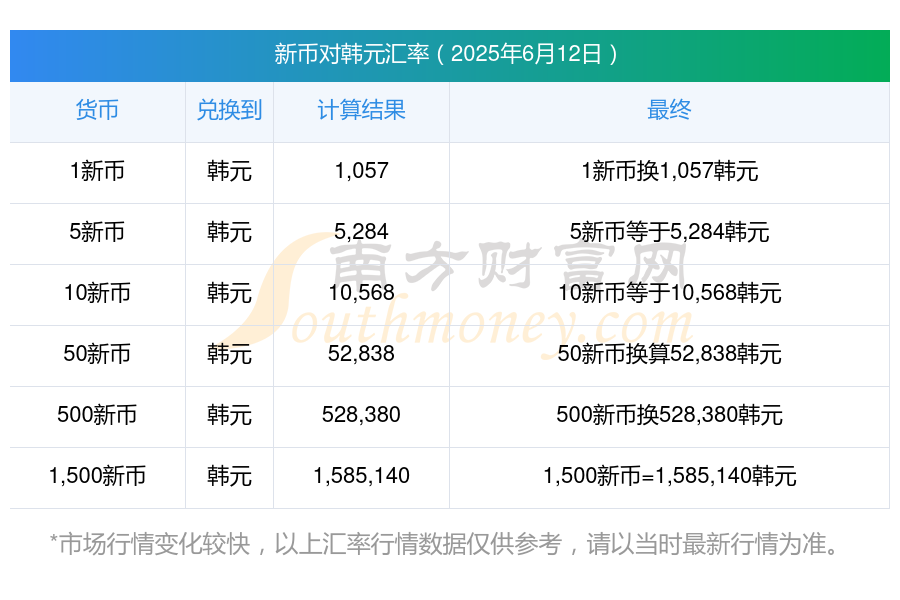This screenshot has width=900, height=600.
Task: Select the 5,284 result value
Action: [362, 231]
